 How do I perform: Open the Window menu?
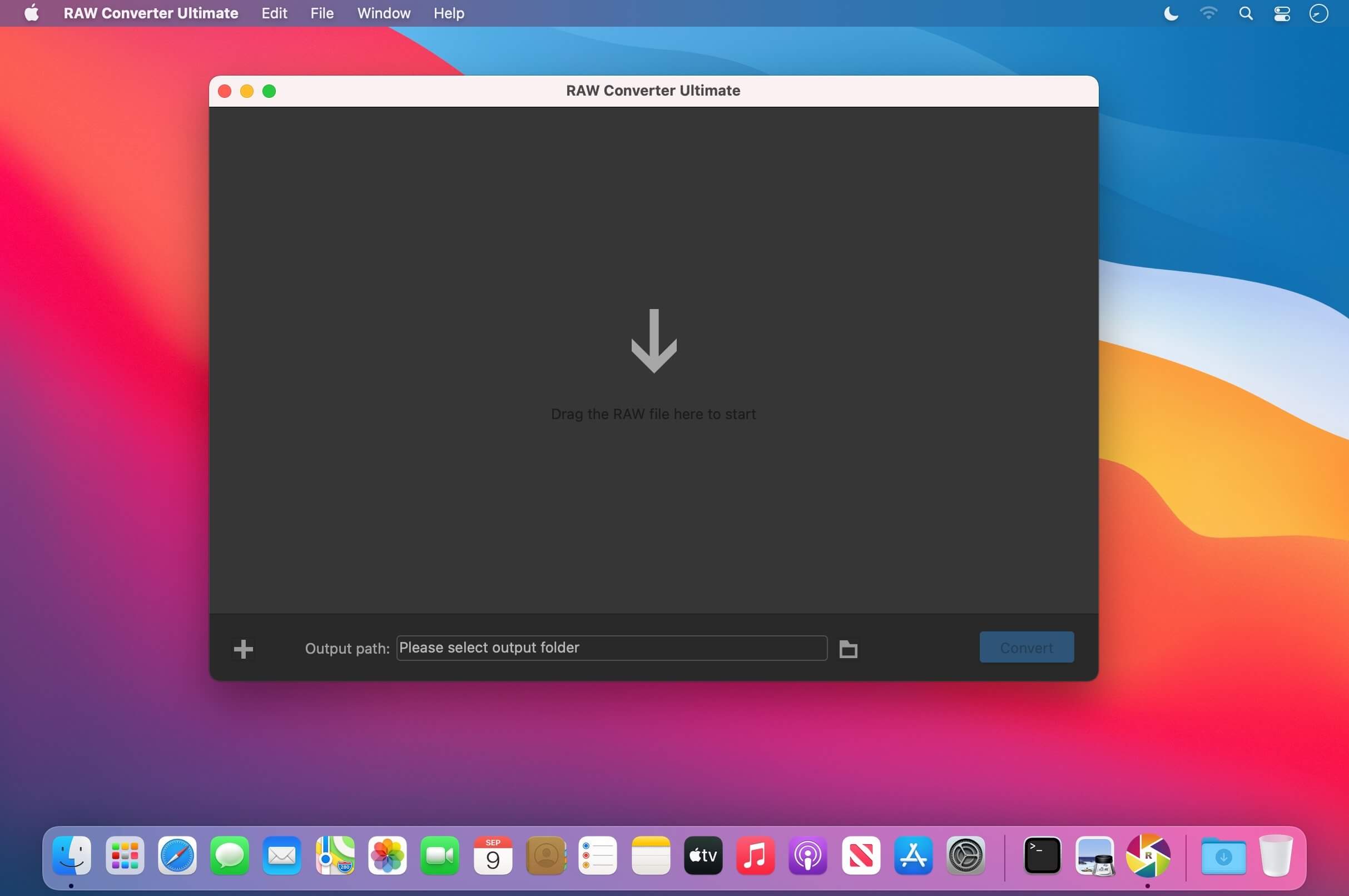click(384, 13)
